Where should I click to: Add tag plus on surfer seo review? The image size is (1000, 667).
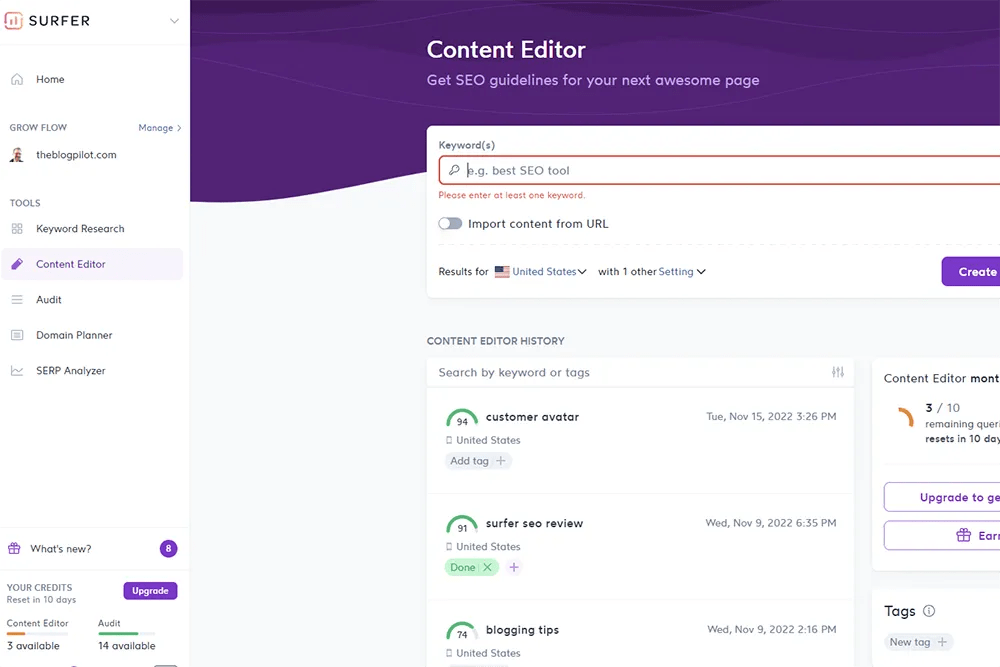pos(514,567)
